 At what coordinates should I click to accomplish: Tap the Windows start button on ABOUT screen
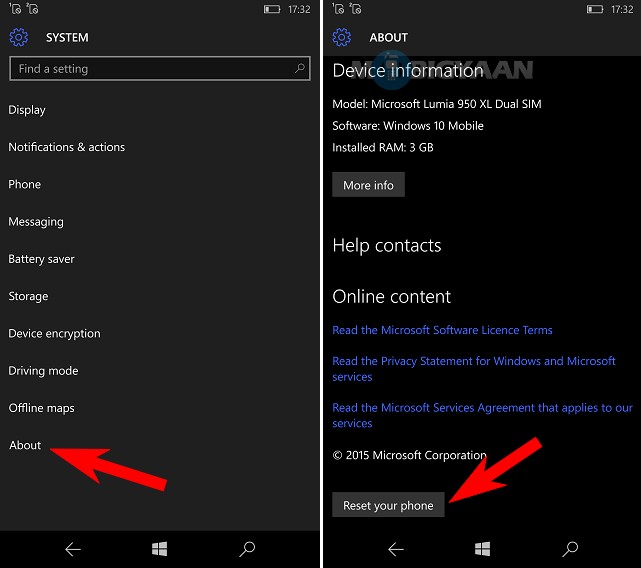[482, 549]
